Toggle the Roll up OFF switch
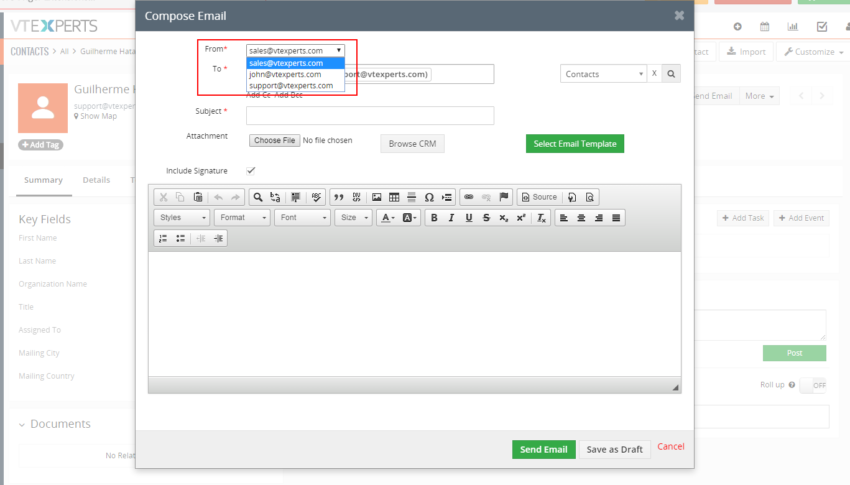The height and width of the screenshot is (485, 850). coord(813,385)
